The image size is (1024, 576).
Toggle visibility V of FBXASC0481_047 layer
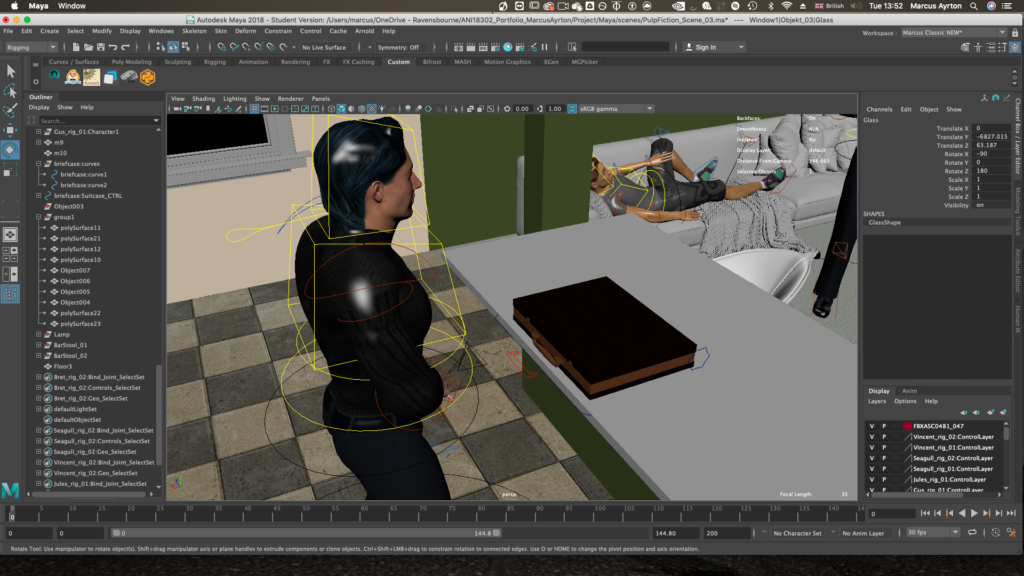click(871, 426)
